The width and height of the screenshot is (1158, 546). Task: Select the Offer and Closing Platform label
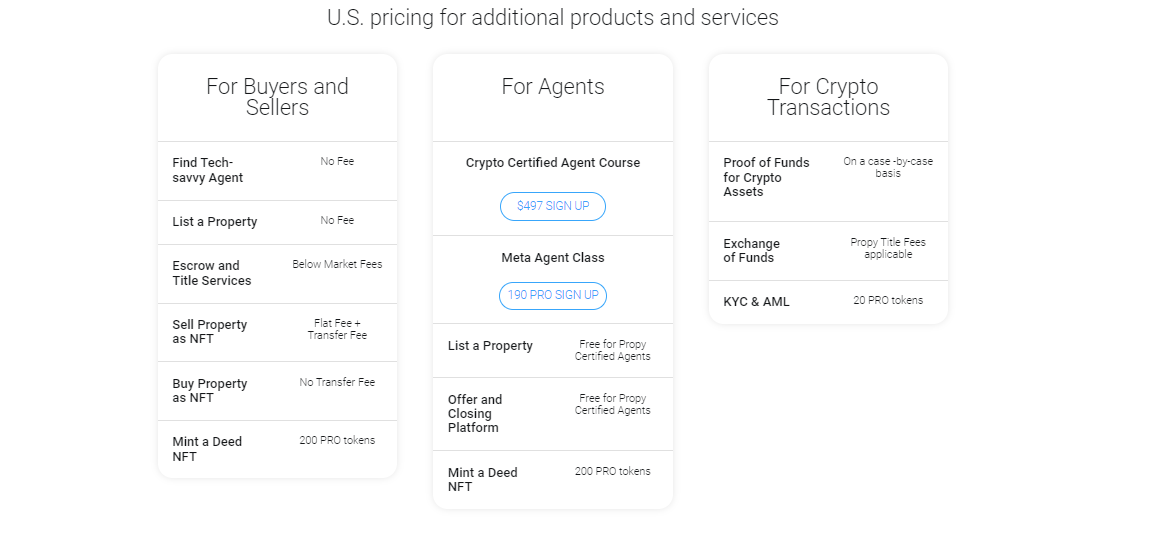(x=475, y=414)
